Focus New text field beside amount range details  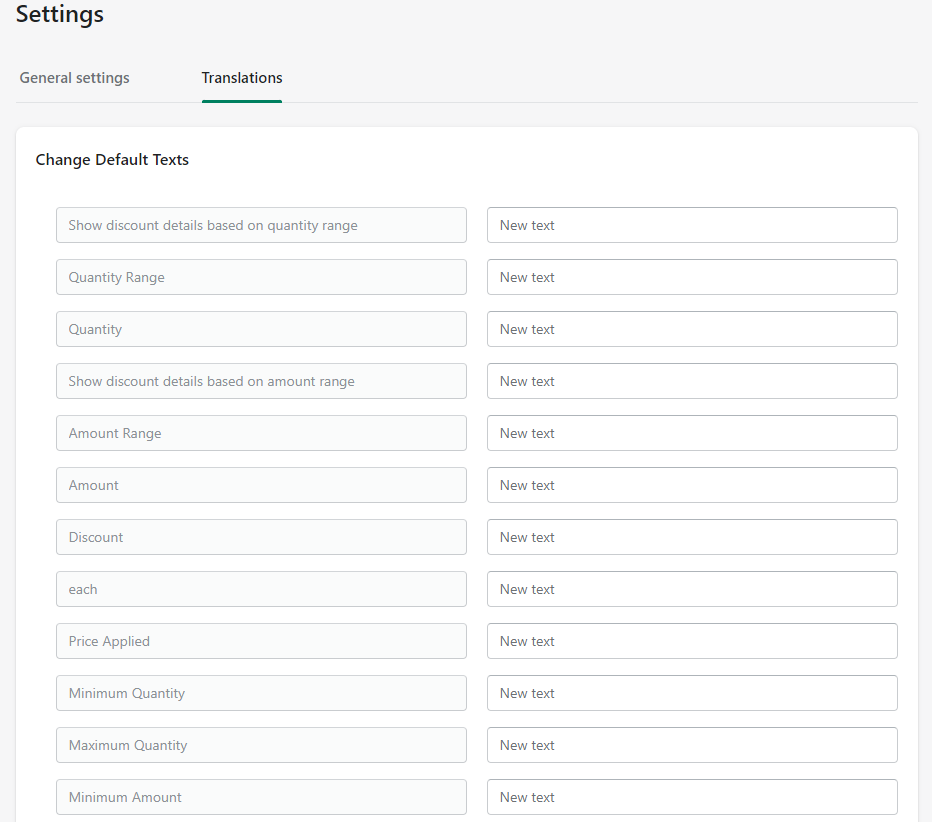click(692, 381)
